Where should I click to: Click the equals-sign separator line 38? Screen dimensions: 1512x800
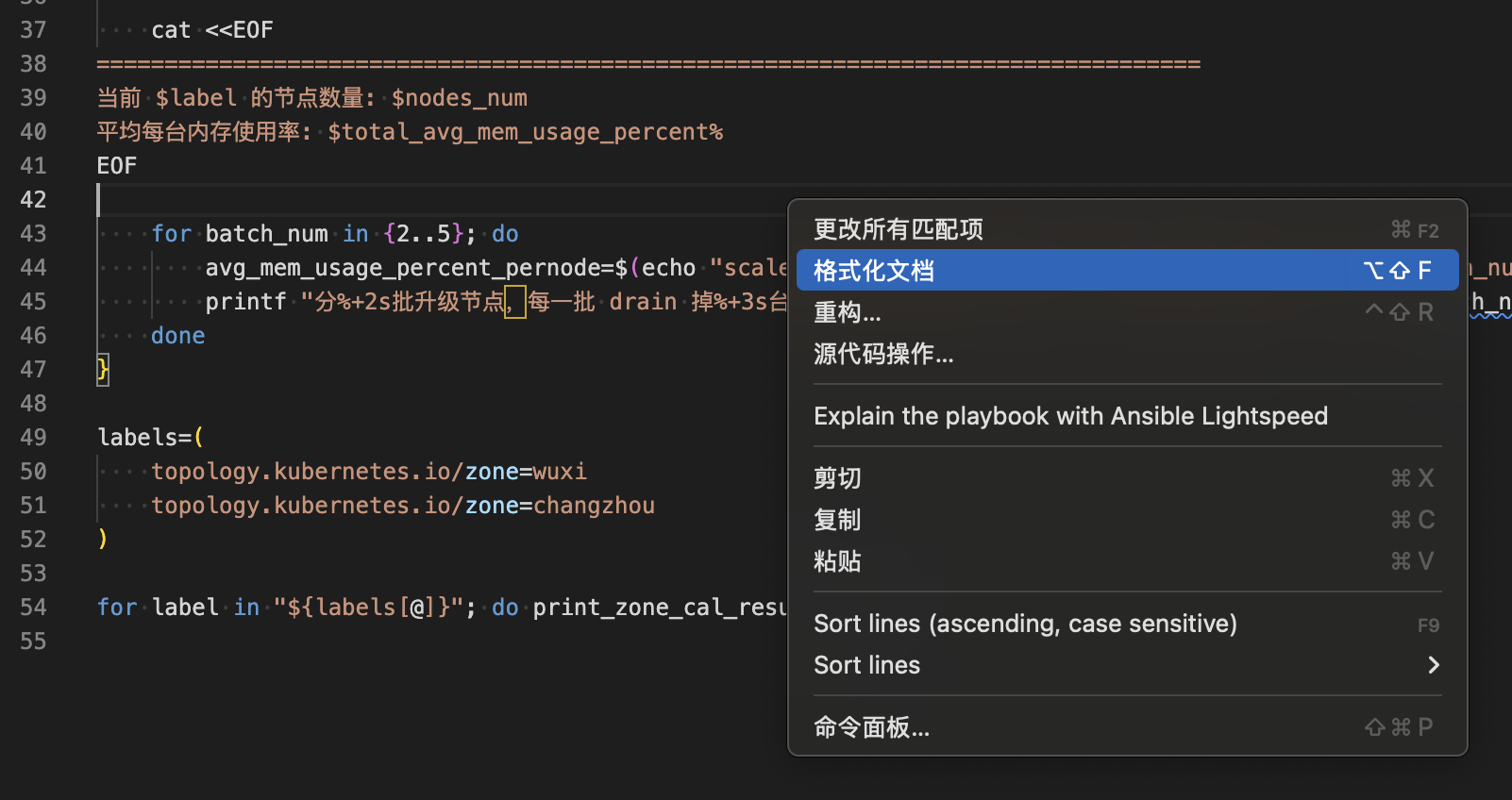coord(648,64)
